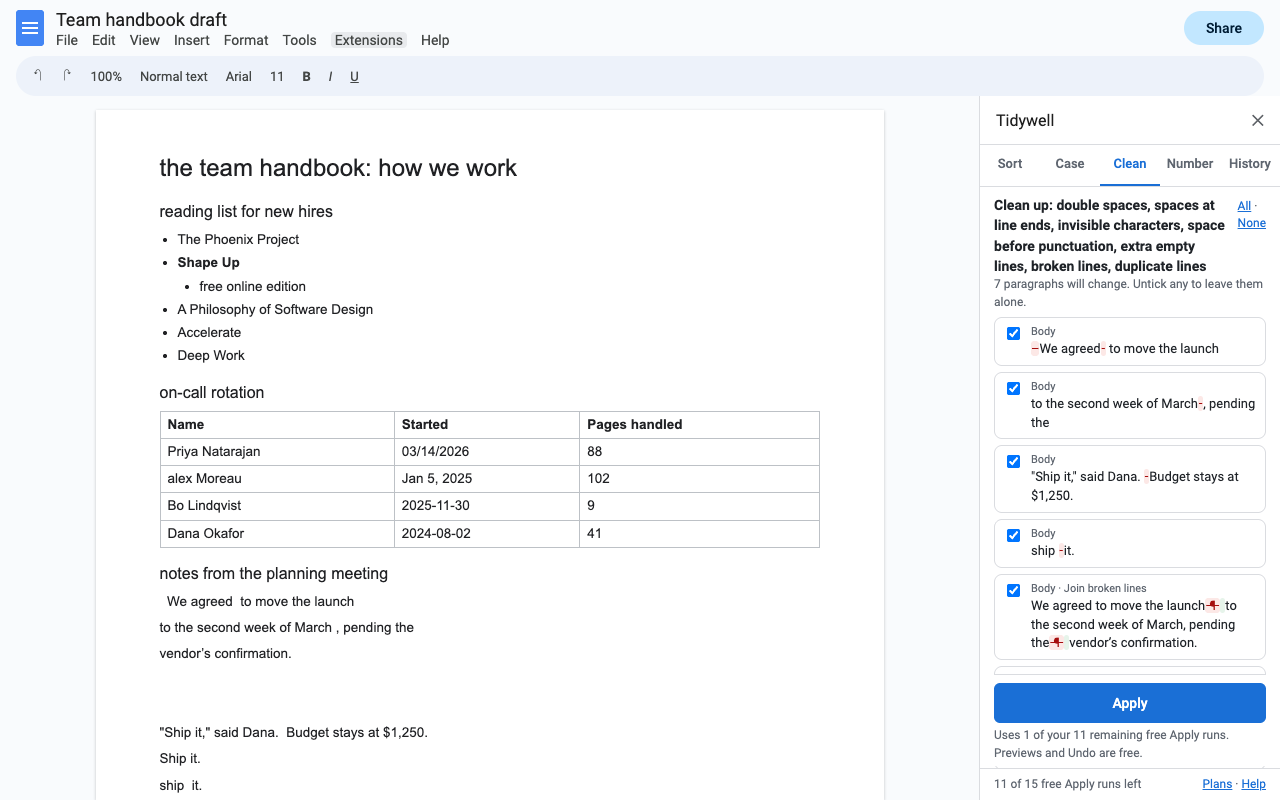Undo the last action
The height and width of the screenshot is (800, 1280).
tap(38, 76)
